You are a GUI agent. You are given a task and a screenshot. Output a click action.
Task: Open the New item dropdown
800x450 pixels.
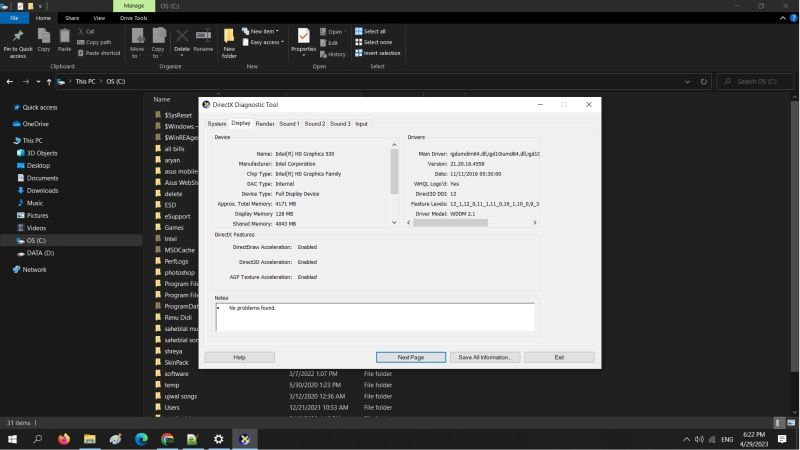(x=260, y=31)
